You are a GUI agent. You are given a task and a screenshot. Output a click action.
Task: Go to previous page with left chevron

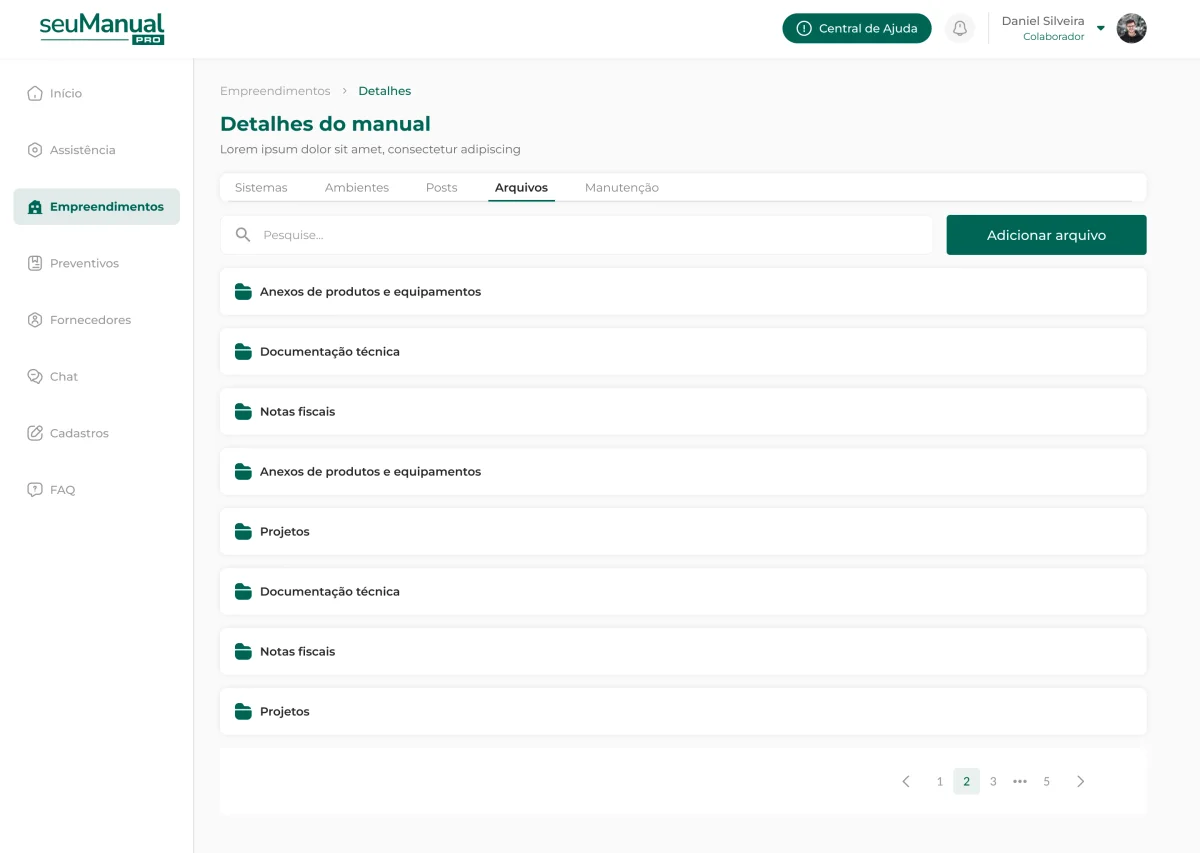click(906, 781)
